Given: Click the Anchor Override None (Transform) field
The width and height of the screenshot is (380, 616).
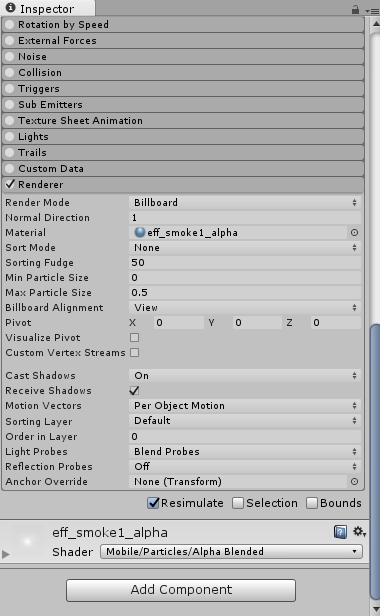Looking at the screenshot, I should coord(238,482).
